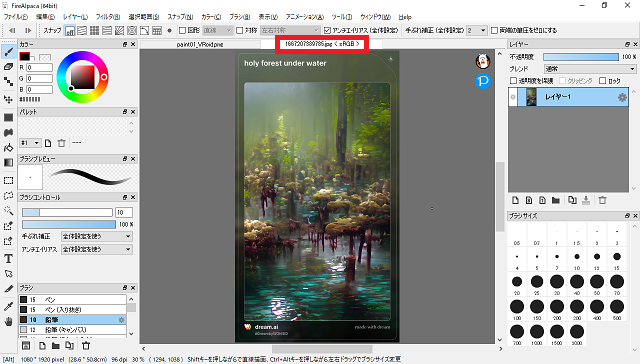Screen dimensions: 640x364
Task: Select the Text tool
Action: click(8, 258)
